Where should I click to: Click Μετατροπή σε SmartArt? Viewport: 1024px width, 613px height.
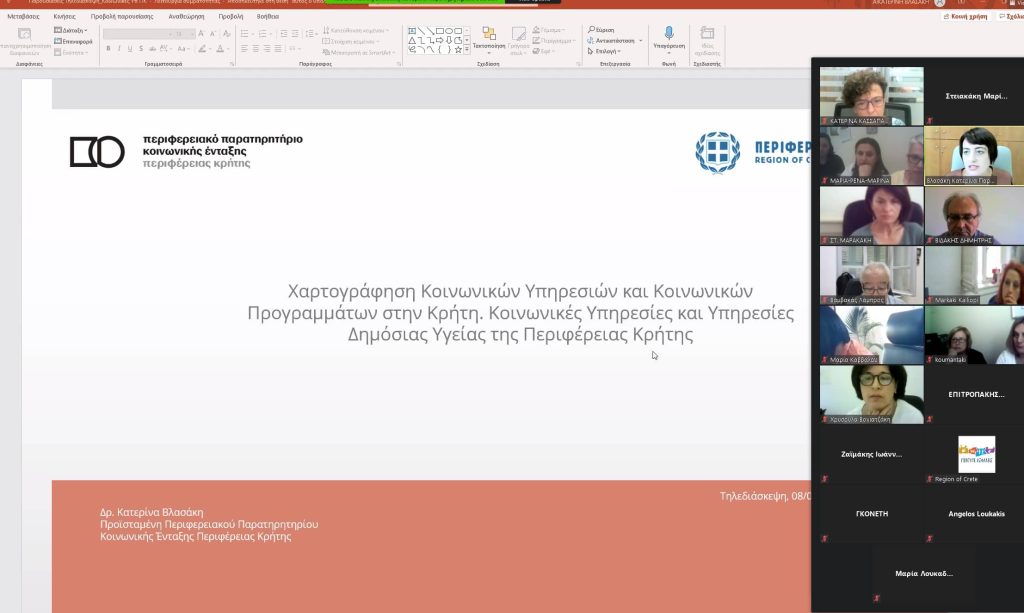(x=359, y=52)
